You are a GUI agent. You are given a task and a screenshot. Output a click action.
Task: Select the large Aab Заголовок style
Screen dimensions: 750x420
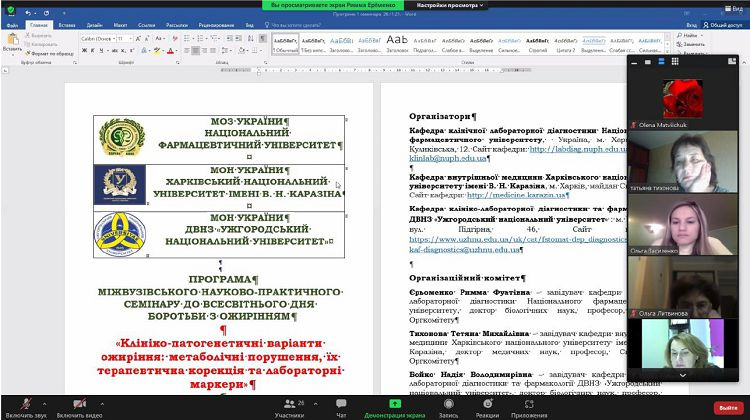(x=397, y=44)
